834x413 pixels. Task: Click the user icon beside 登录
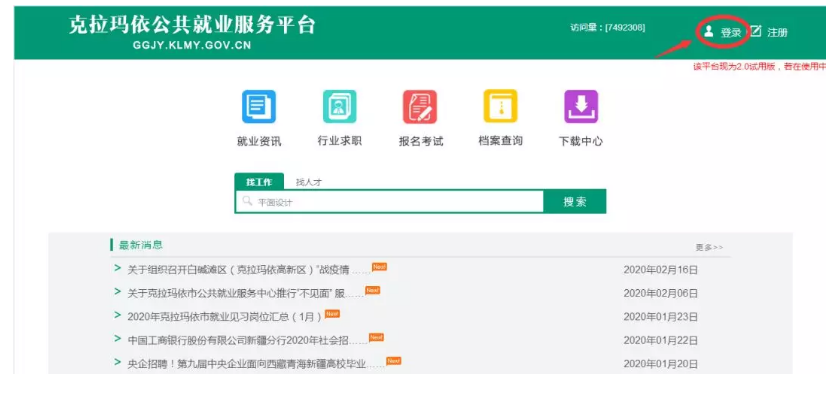(x=709, y=32)
